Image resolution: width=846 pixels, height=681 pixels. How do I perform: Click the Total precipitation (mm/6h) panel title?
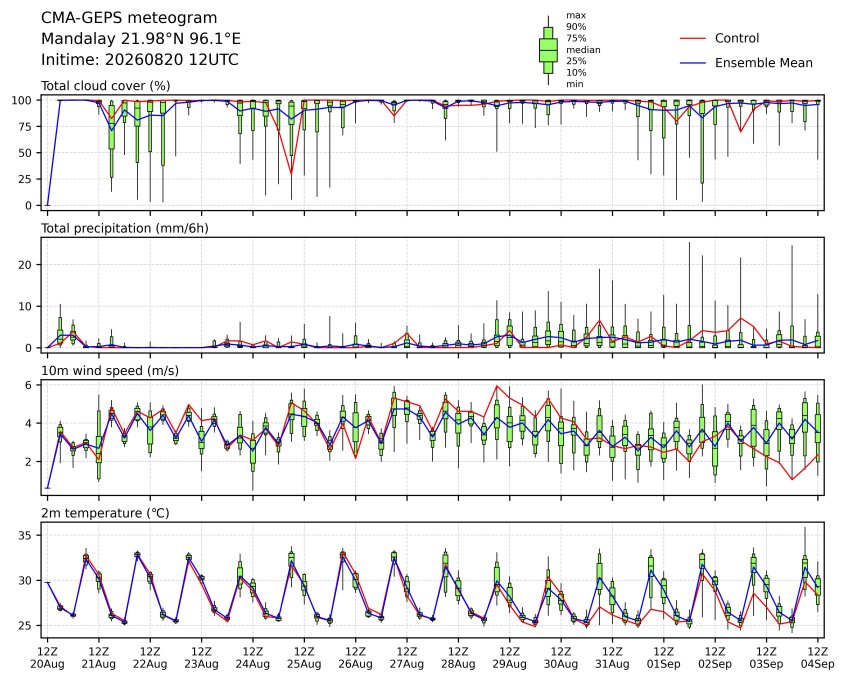(x=125, y=228)
